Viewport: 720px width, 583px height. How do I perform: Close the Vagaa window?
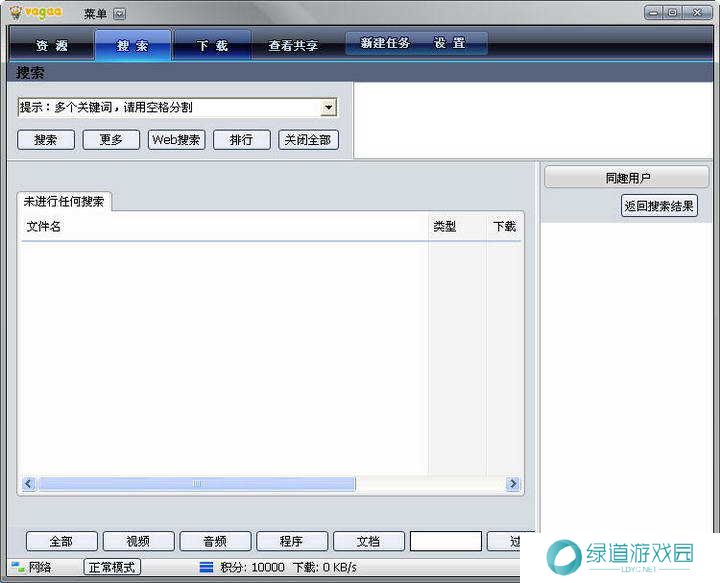click(x=697, y=13)
